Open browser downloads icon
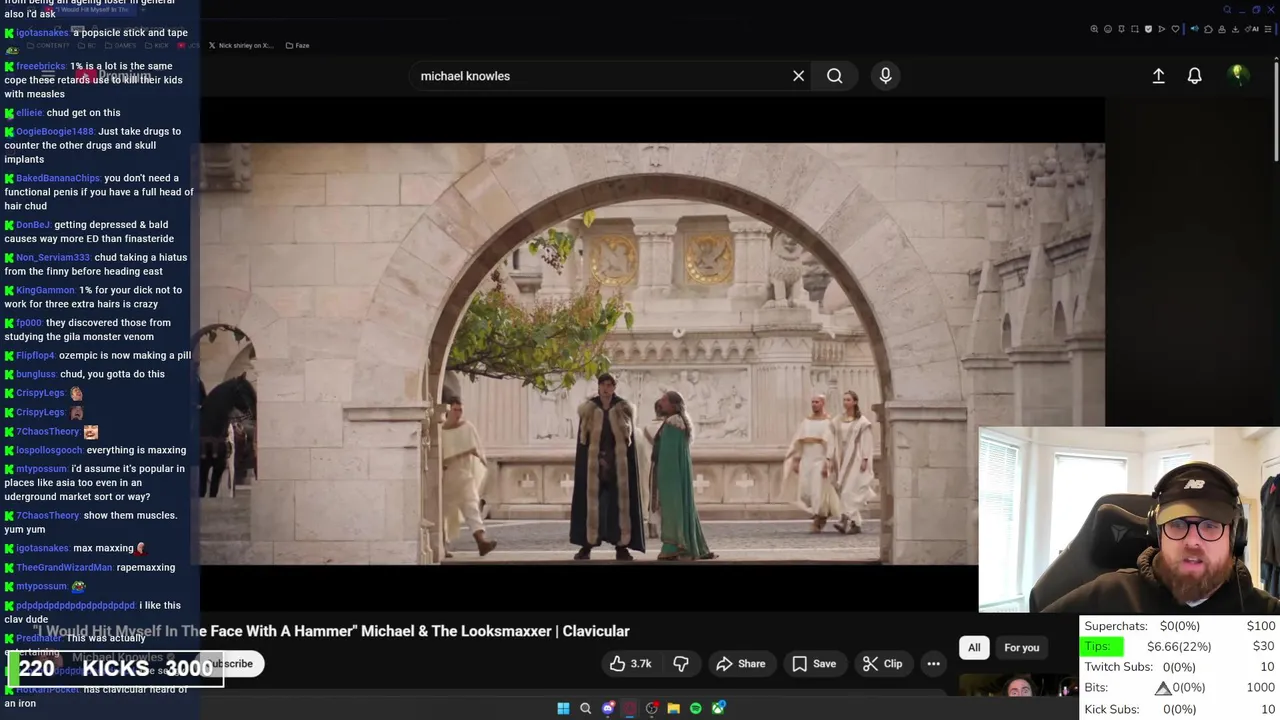Screen dimensions: 1280x720 (x=1235, y=29)
